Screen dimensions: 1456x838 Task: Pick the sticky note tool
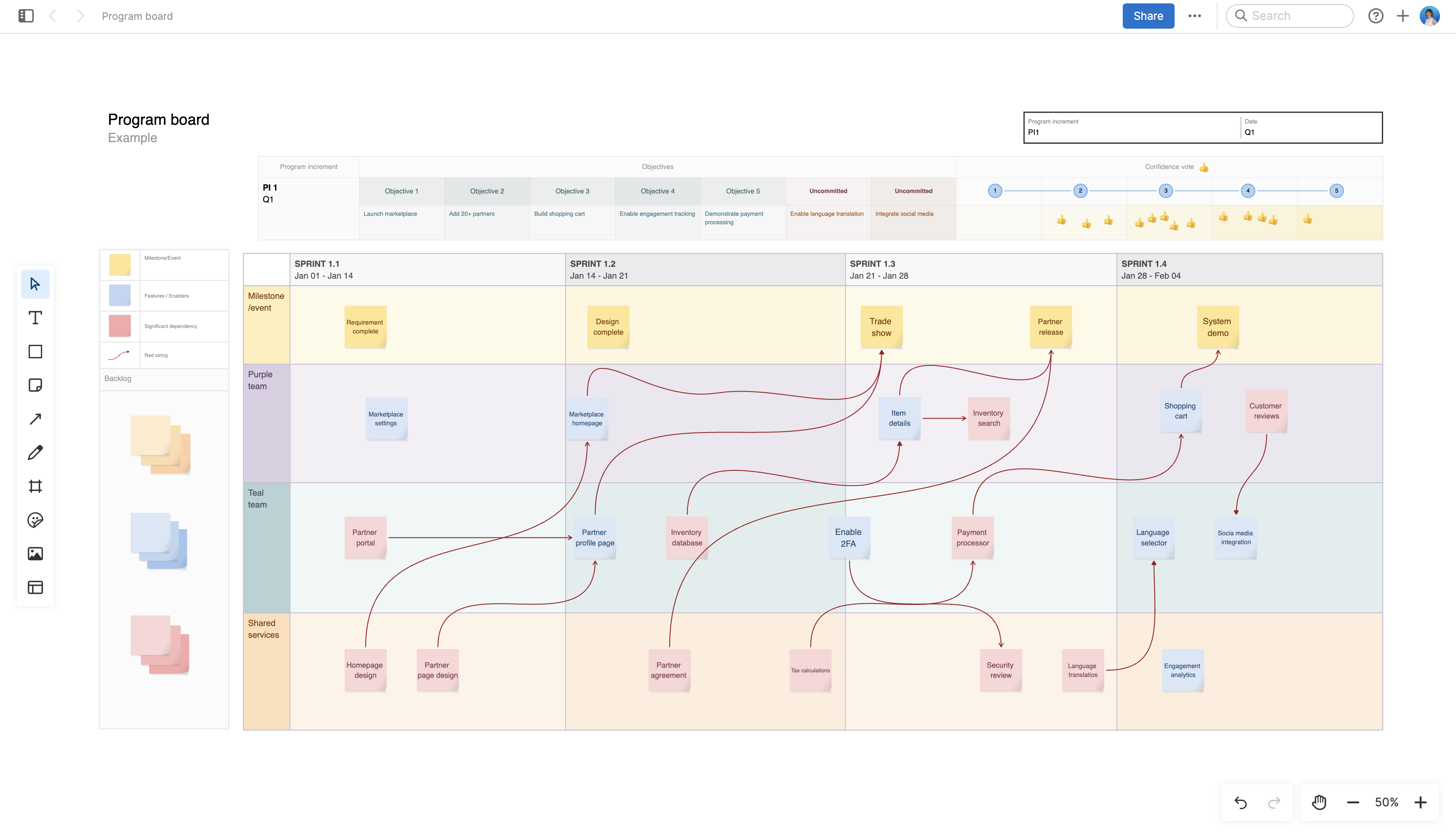[x=35, y=385]
